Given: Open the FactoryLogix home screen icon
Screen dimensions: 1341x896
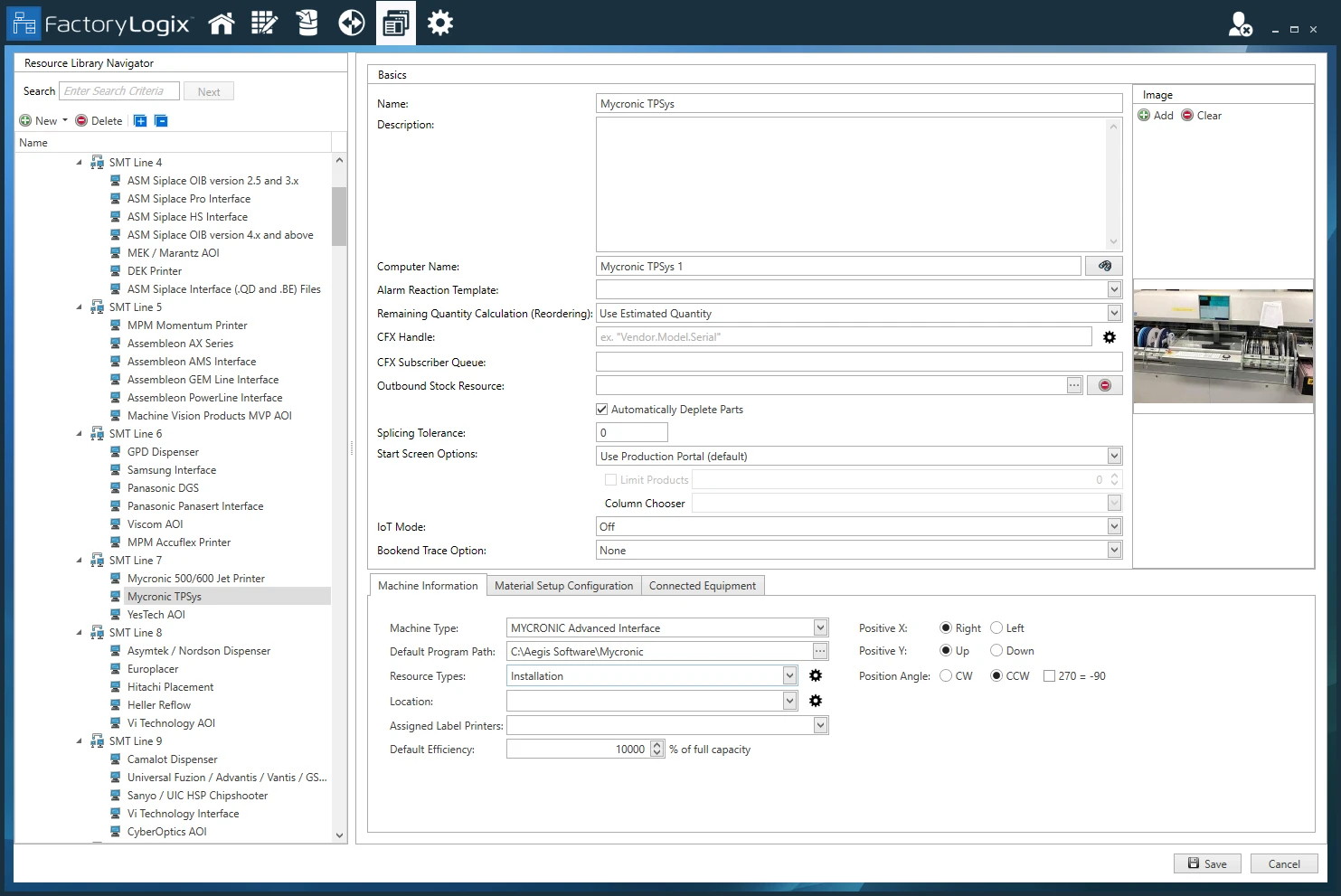Looking at the screenshot, I should click(222, 23).
